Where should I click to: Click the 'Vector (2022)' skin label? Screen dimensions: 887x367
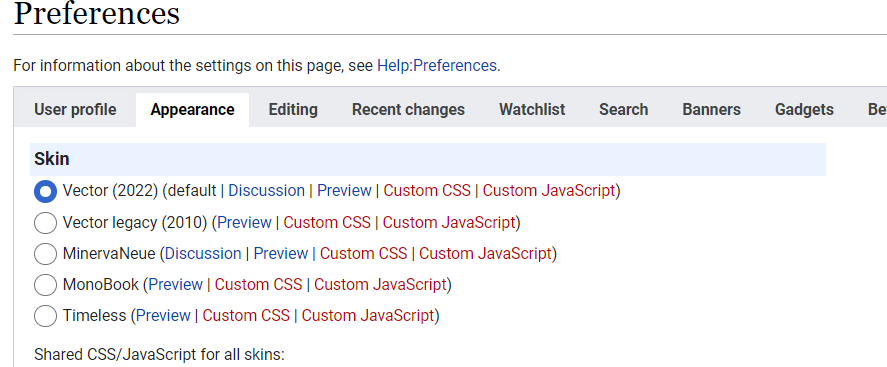tap(110, 191)
